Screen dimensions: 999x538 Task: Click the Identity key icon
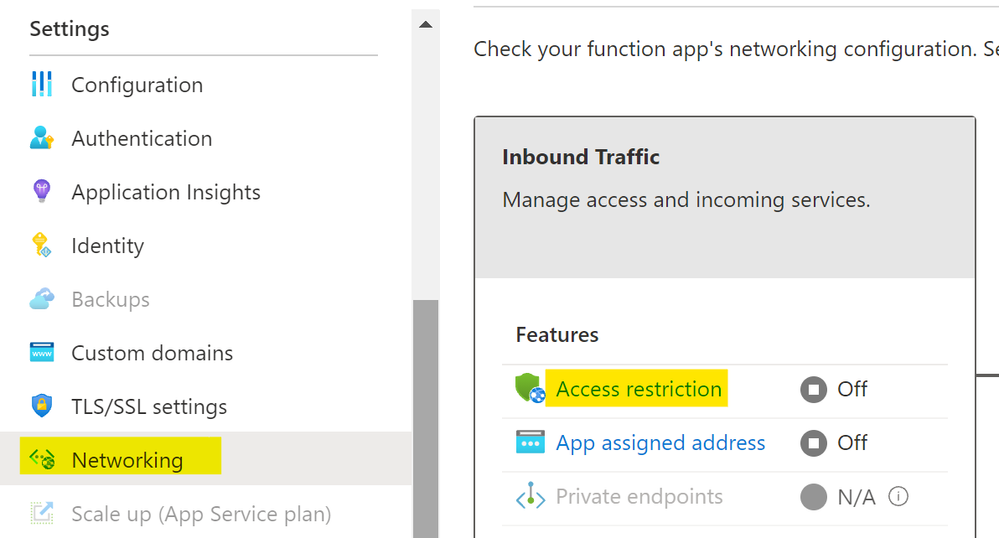[41, 245]
